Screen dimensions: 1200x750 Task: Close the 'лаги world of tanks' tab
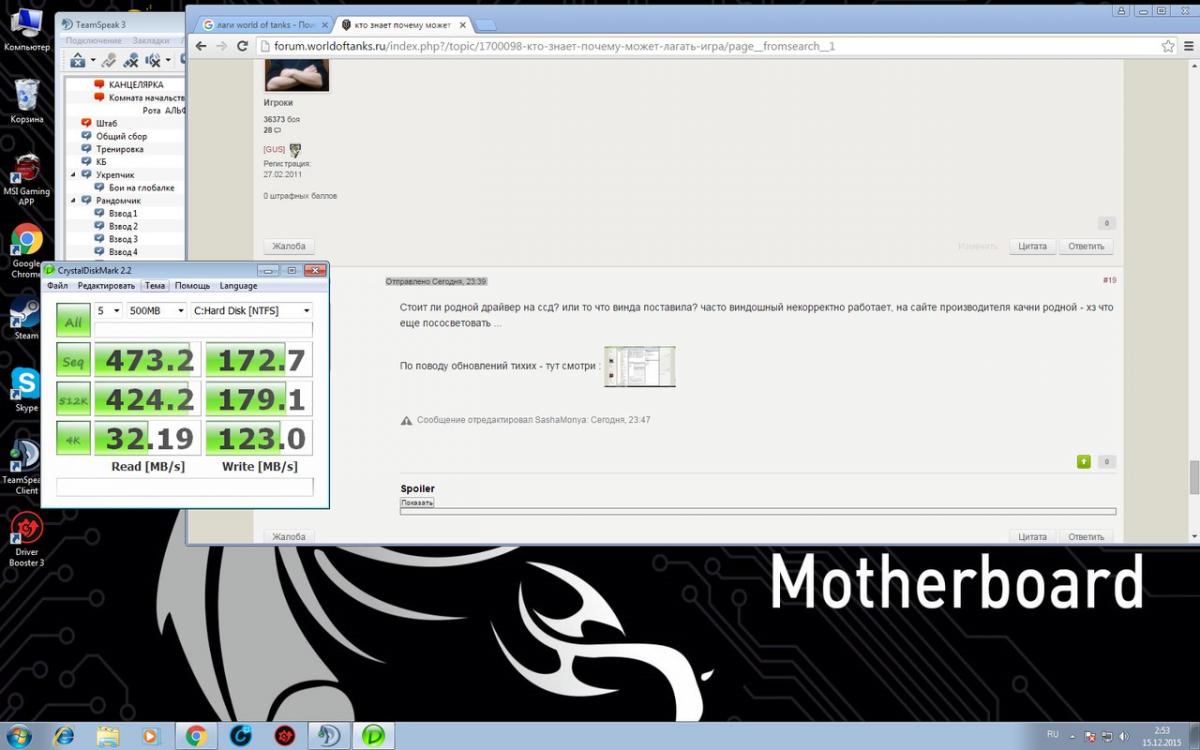[x=323, y=24]
